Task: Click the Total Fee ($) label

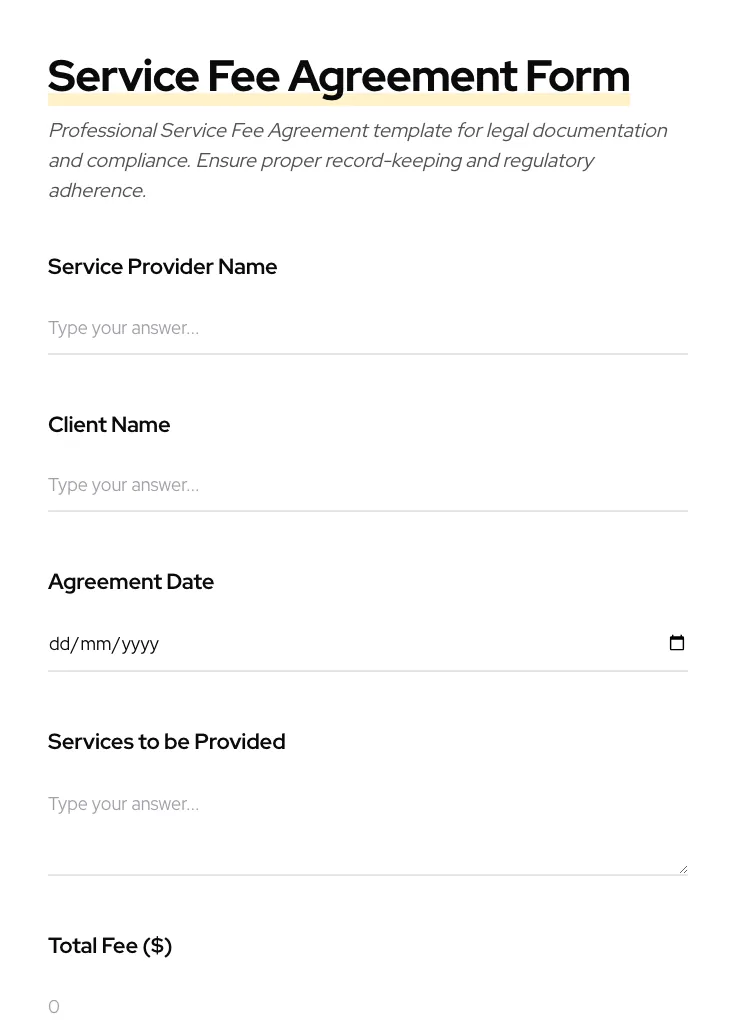Action: (x=110, y=945)
